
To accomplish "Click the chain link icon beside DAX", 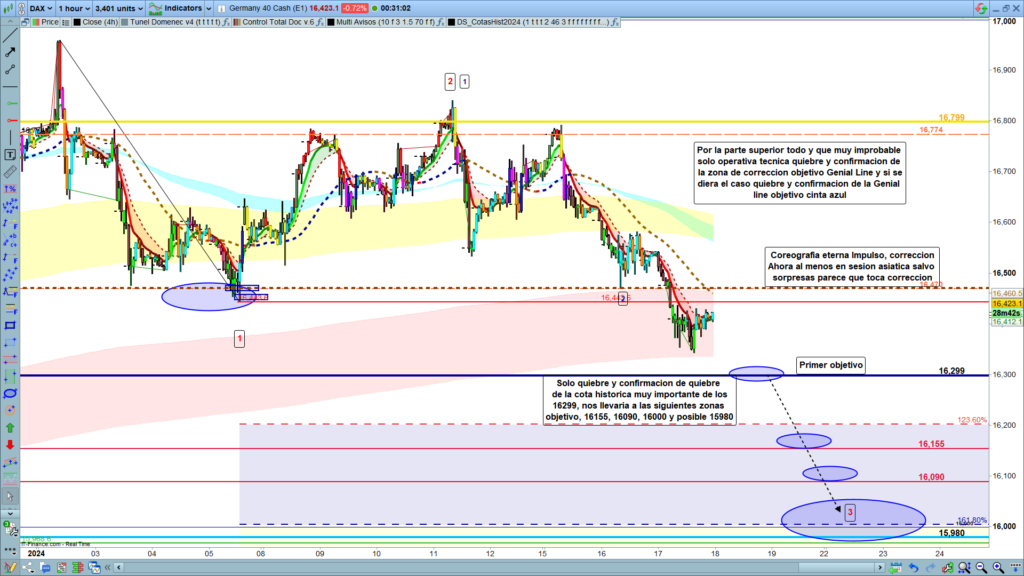I will click(x=21, y=7).
